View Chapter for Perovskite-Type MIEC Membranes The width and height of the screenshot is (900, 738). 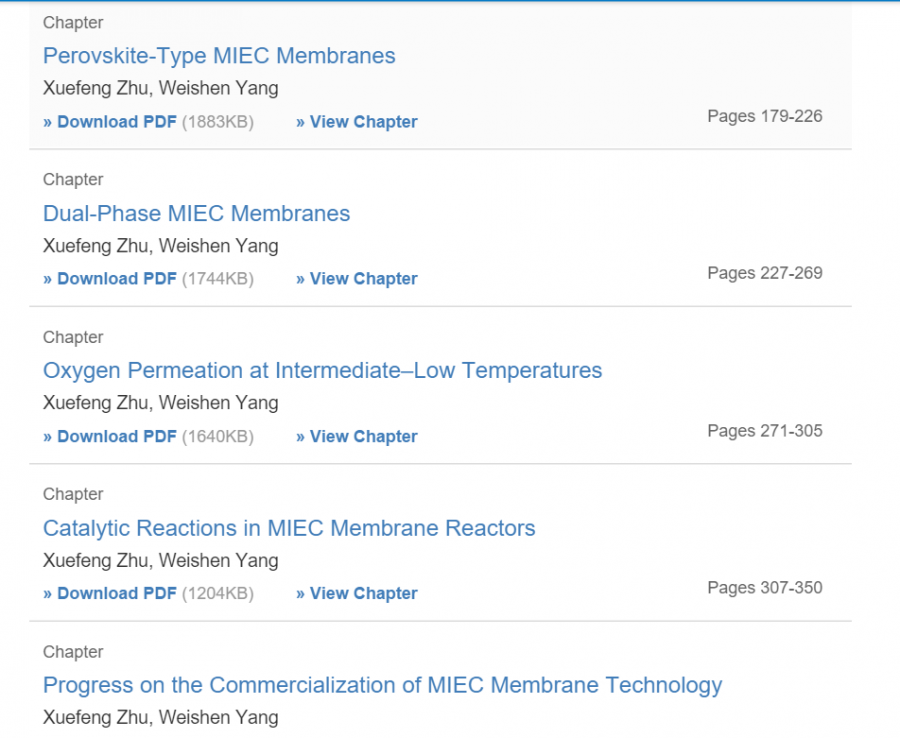(x=357, y=122)
